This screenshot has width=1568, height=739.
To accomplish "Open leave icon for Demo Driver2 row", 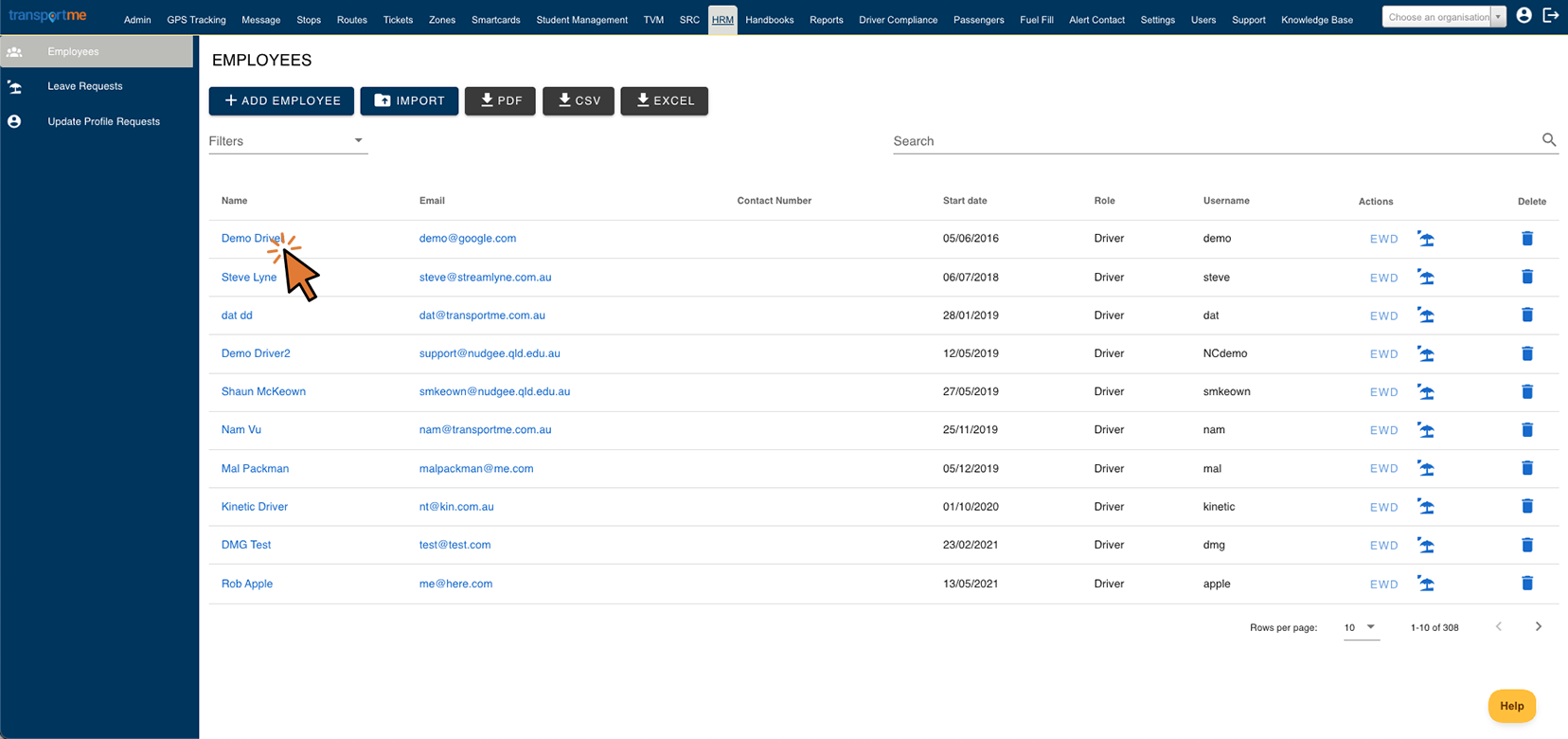I will [1426, 354].
